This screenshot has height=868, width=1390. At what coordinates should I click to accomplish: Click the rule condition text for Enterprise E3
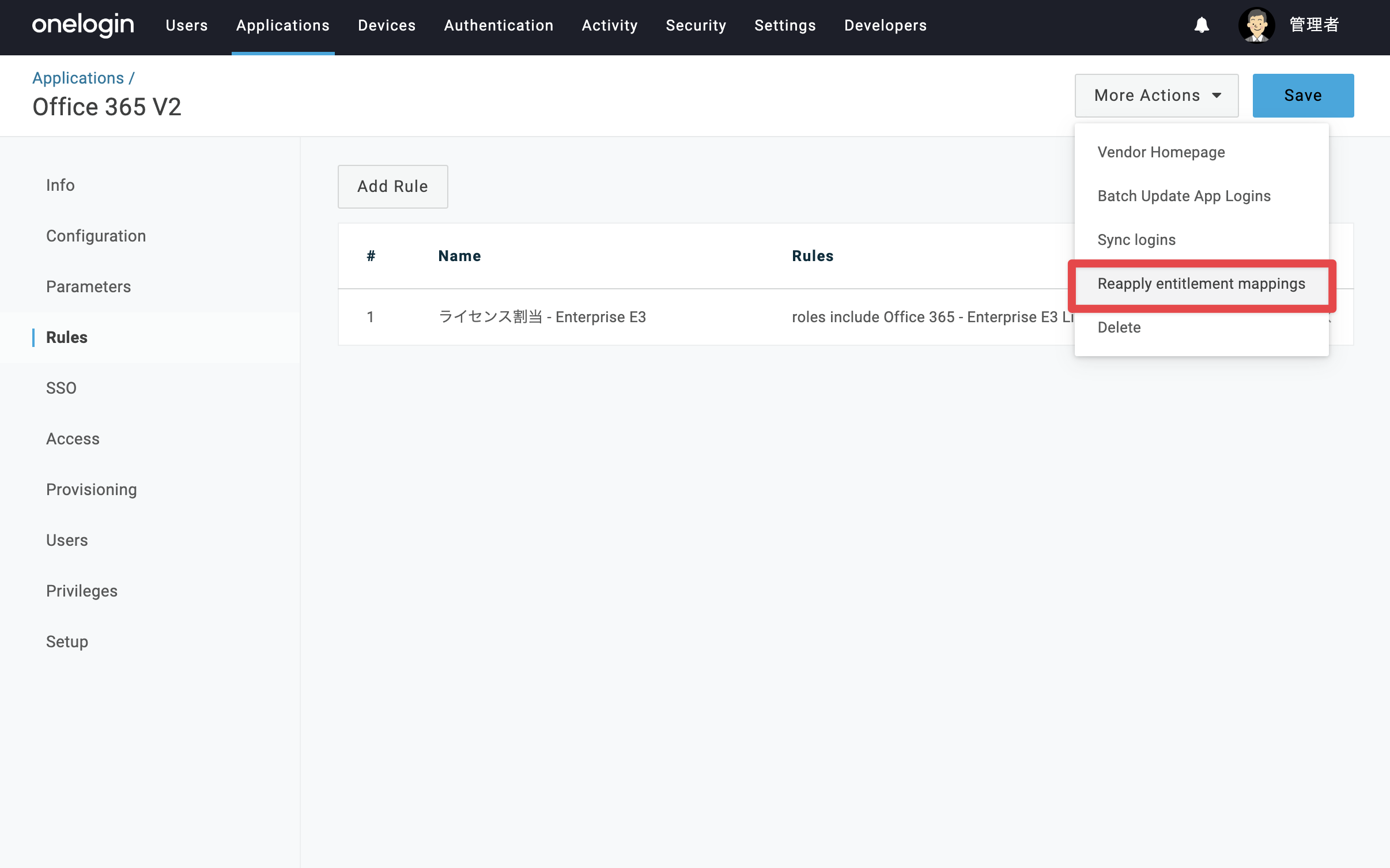tap(932, 317)
